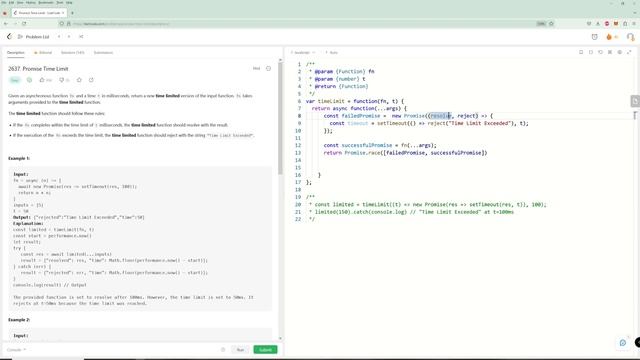Open the JavaScript language dropdown

[x=303, y=53]
